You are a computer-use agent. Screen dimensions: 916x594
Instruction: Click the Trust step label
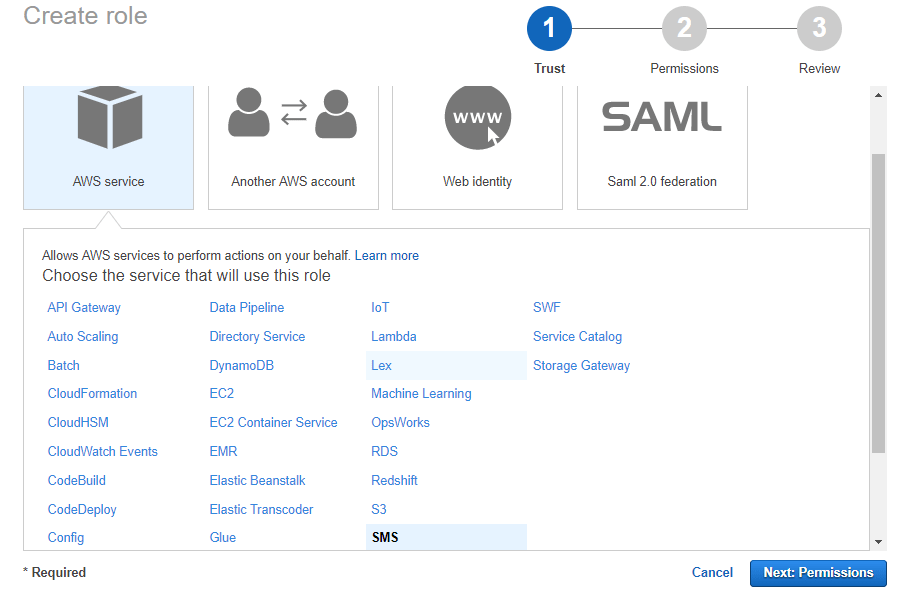550,68
